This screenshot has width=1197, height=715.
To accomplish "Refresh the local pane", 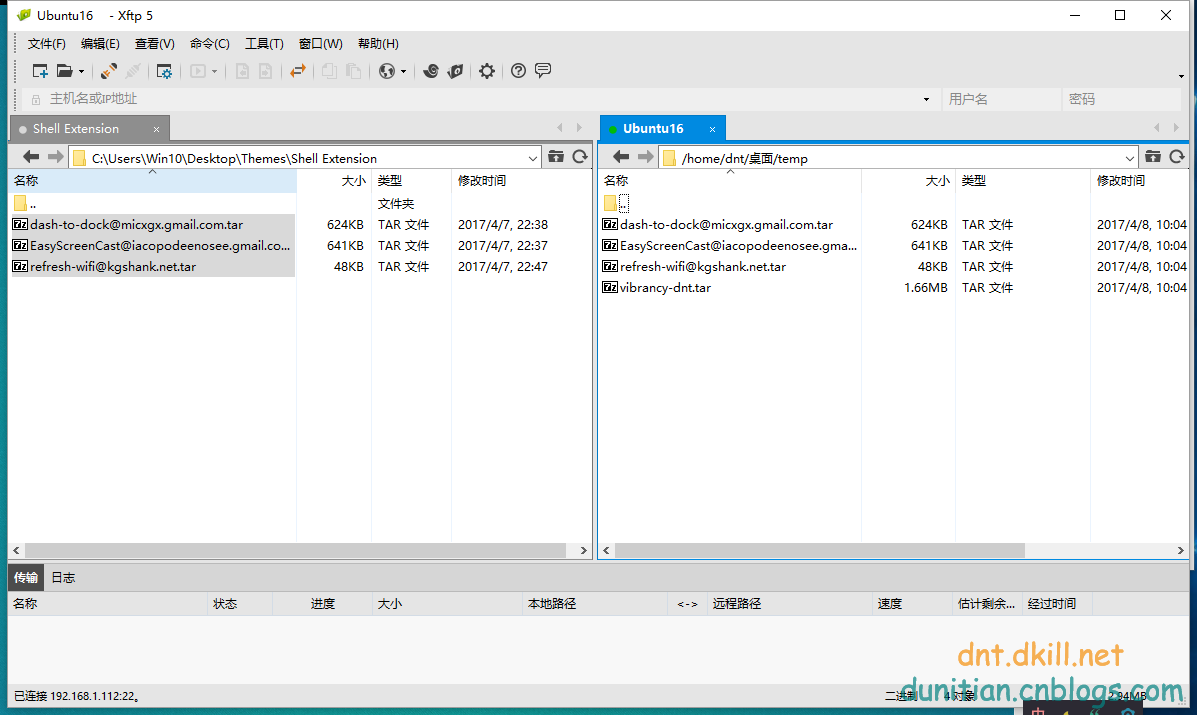I will pyautogui.click(x=580, y=156).
